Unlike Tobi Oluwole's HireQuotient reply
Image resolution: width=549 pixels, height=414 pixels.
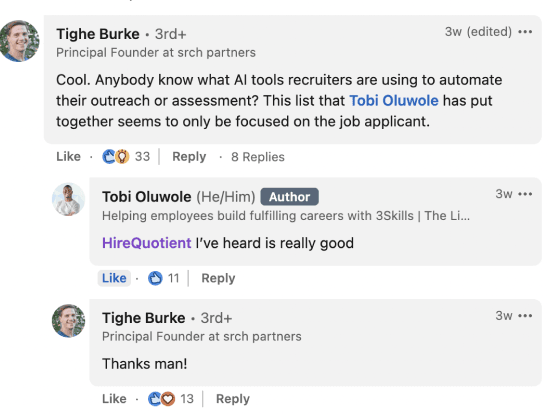tap(114, 278)
